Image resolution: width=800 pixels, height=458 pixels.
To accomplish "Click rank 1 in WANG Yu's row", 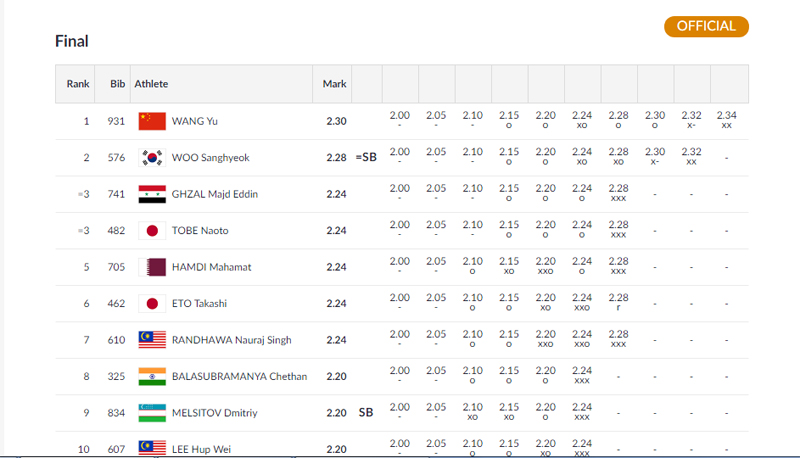I will (x=86, y=121).
